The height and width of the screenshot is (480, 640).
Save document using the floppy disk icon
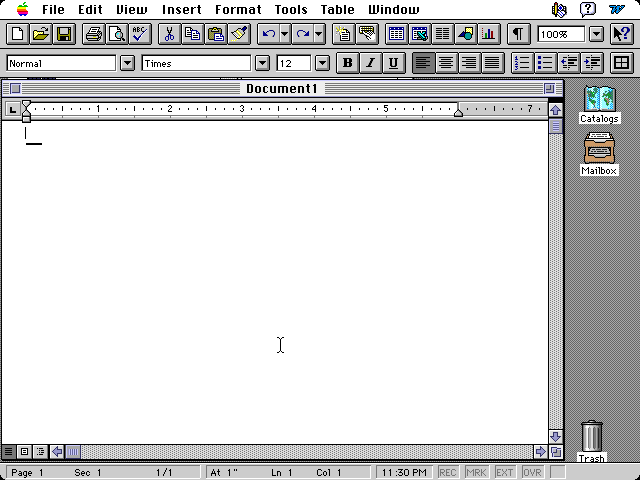(x=64, y=34)
